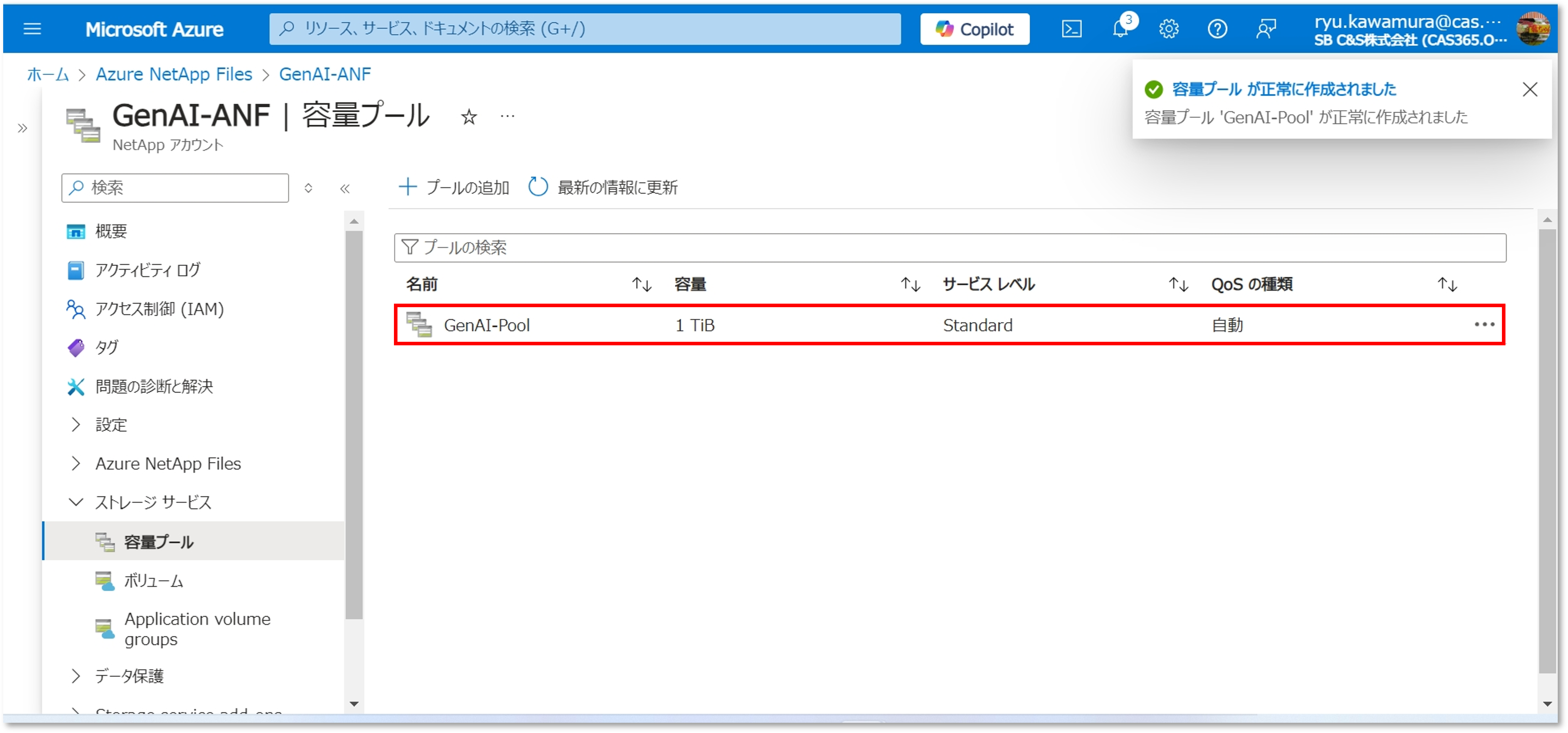Click the タグ purple tag icon
This screenshot has width=1568, height=733.
(76, 348)
